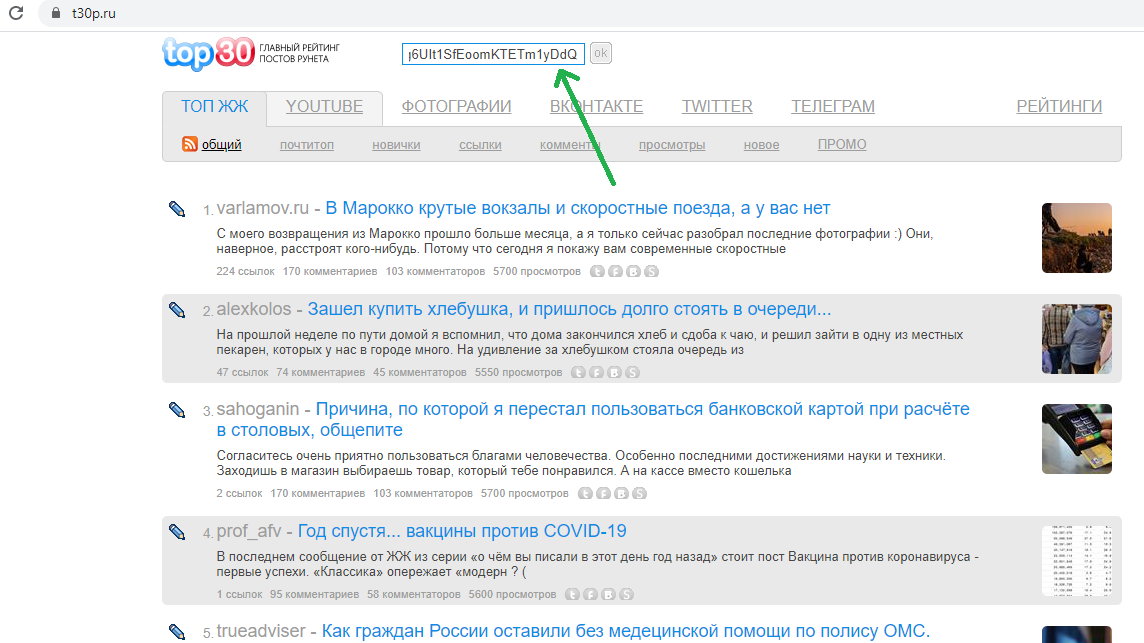Viewport: 1144px width, 643px height.
Task: Click the S share icon for varlamov.ru post
Action: pos(652,272)
